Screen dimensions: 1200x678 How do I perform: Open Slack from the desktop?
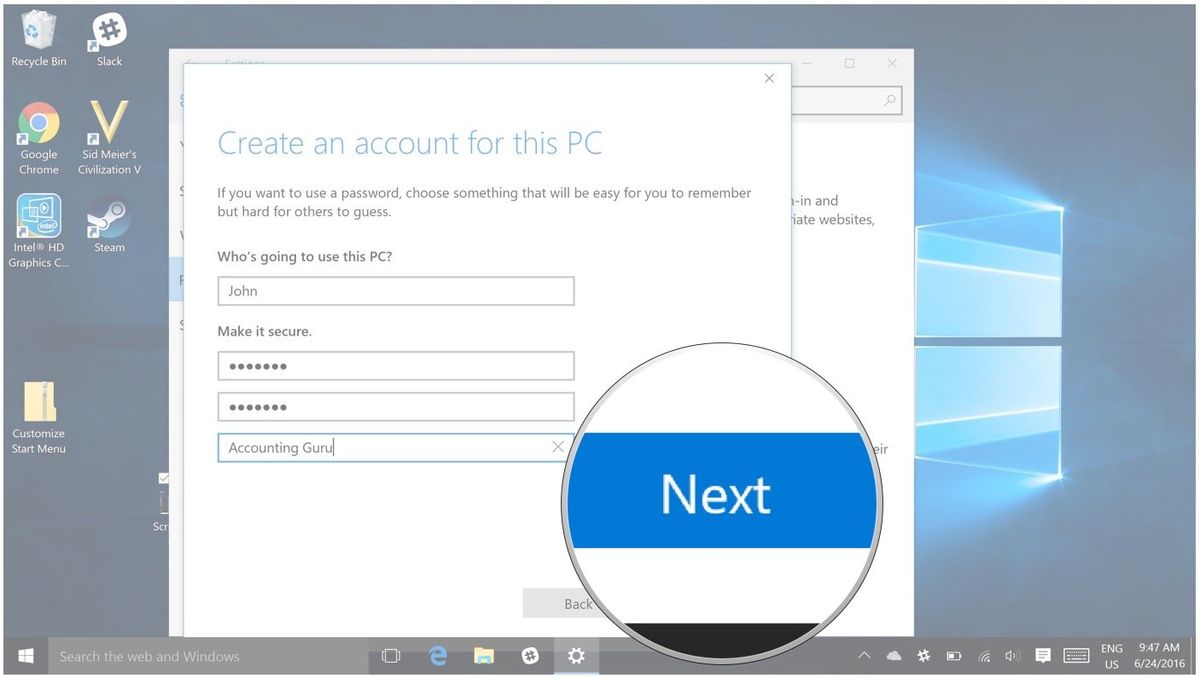(x=107, y=28)
